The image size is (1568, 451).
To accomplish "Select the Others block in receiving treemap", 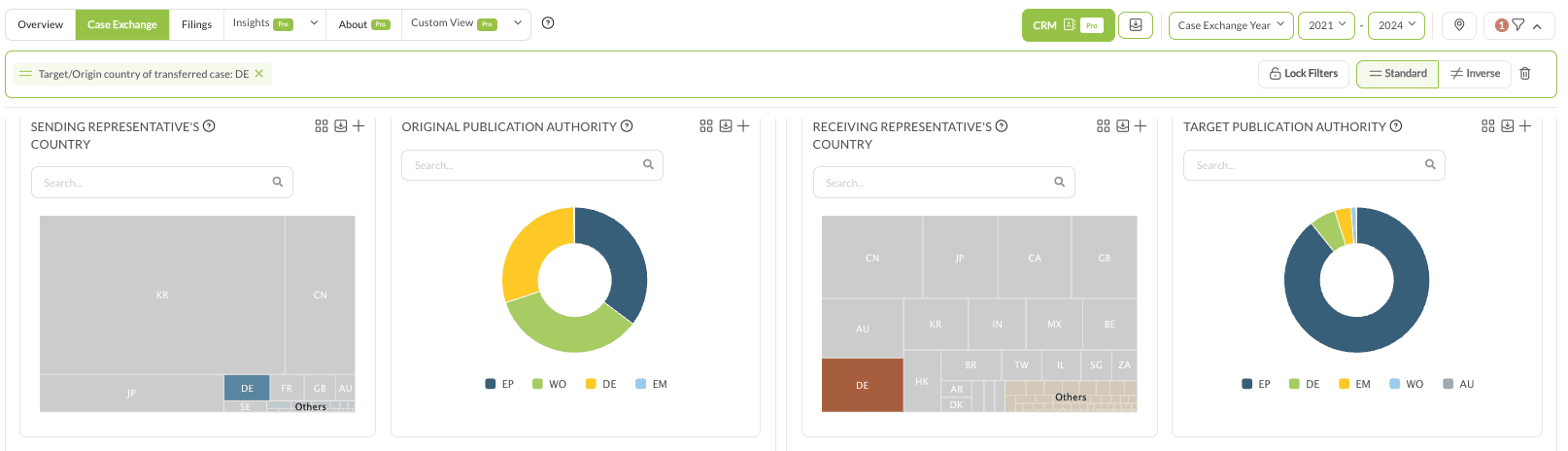I will coord(1071,397).
